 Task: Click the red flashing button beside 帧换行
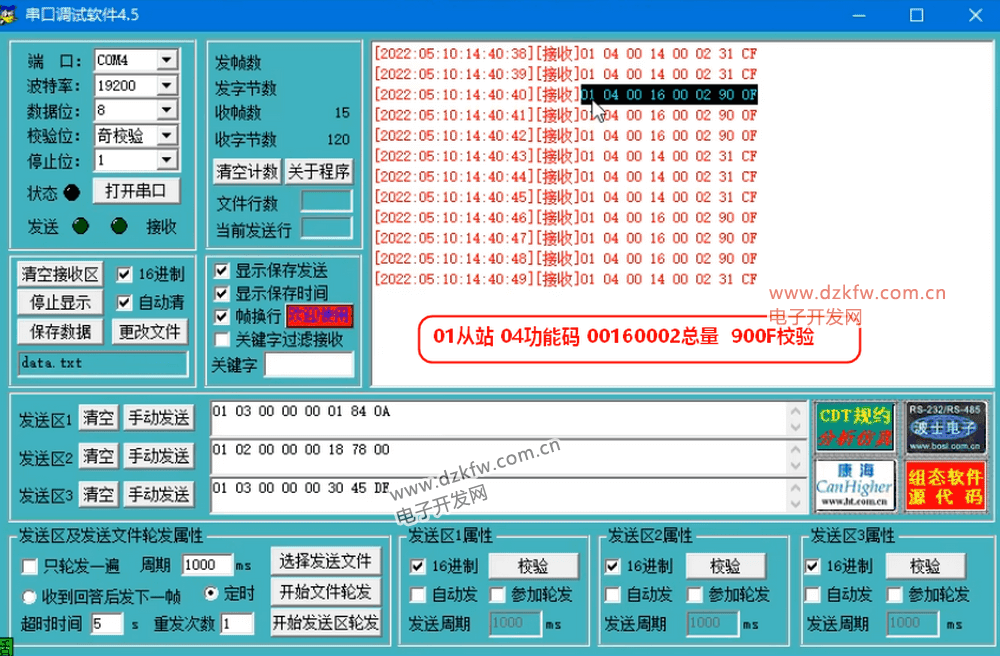point(320,316)
